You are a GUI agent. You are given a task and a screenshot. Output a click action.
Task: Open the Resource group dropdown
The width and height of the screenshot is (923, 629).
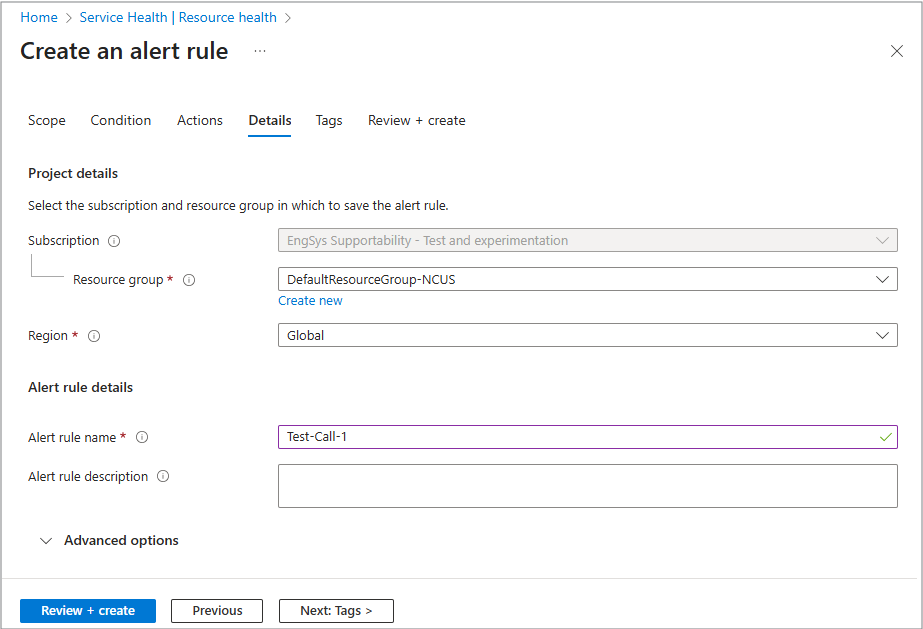point(587,280)
